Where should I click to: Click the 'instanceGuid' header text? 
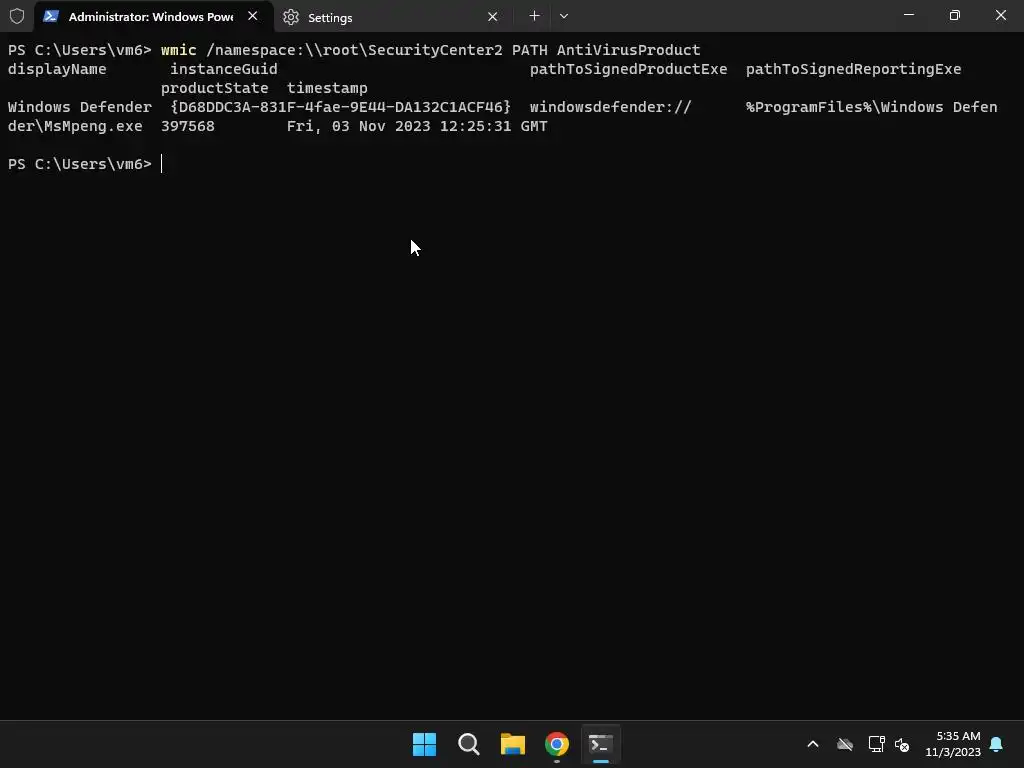[x=223, y=69]
